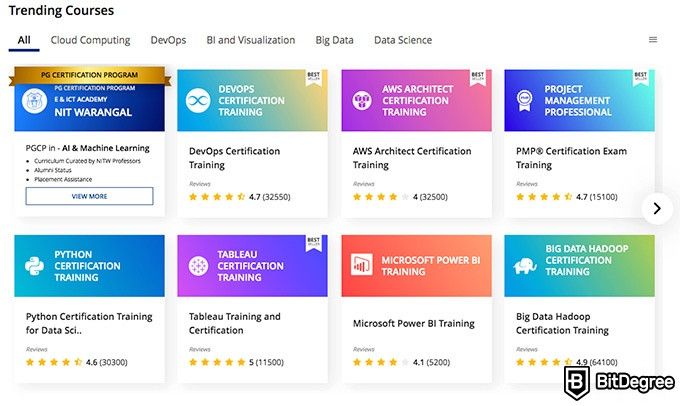Click the Tableau Certification Training banner image

pyautogui.click(x=252, y=266)
